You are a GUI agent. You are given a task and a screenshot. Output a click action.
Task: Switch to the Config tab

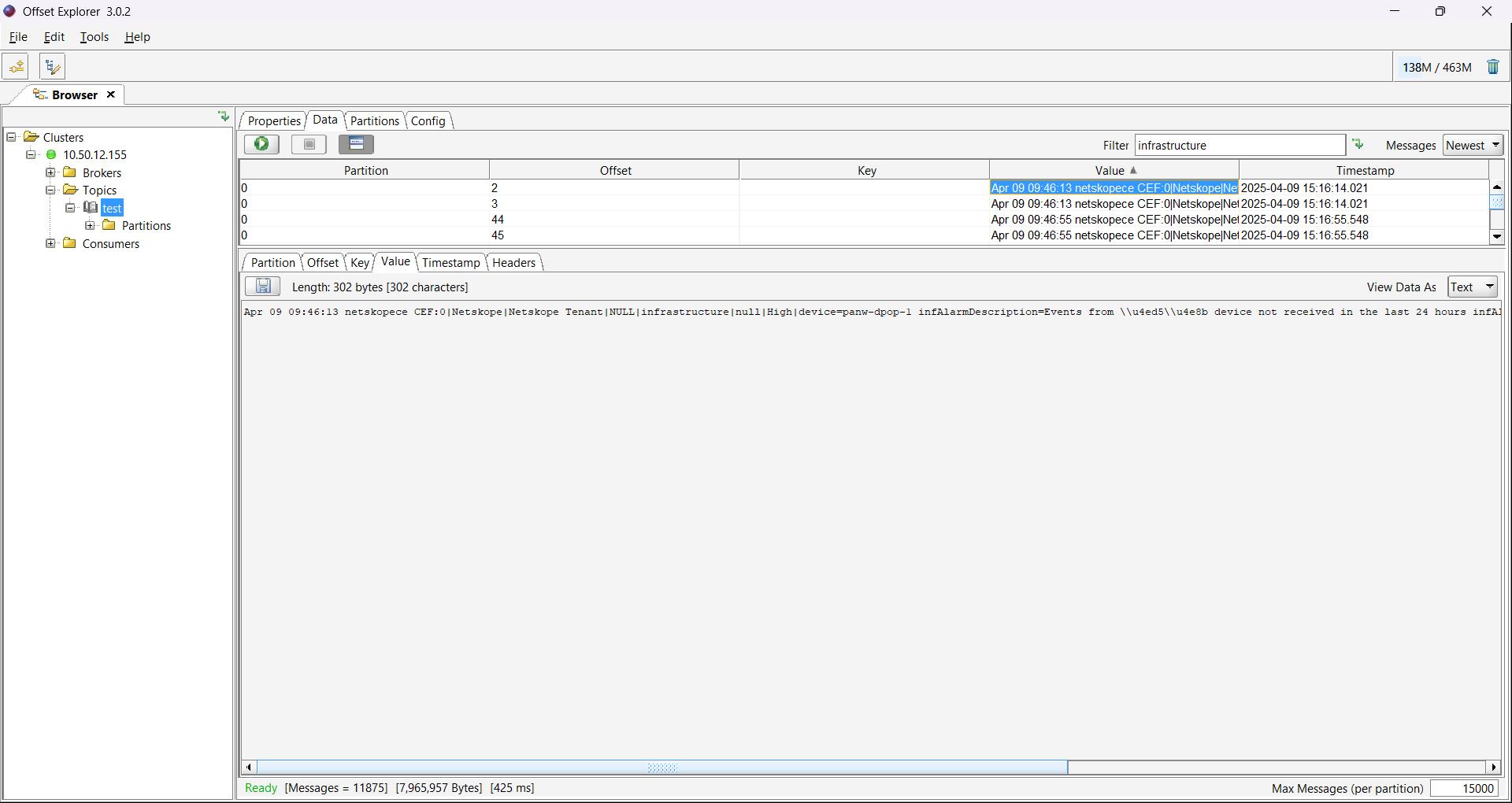click(428, 120)
